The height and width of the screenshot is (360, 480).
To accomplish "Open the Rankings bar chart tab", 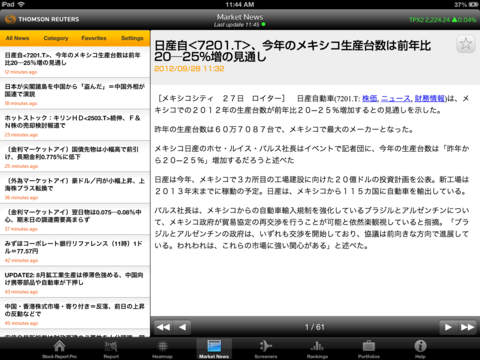I will (317, 349).
